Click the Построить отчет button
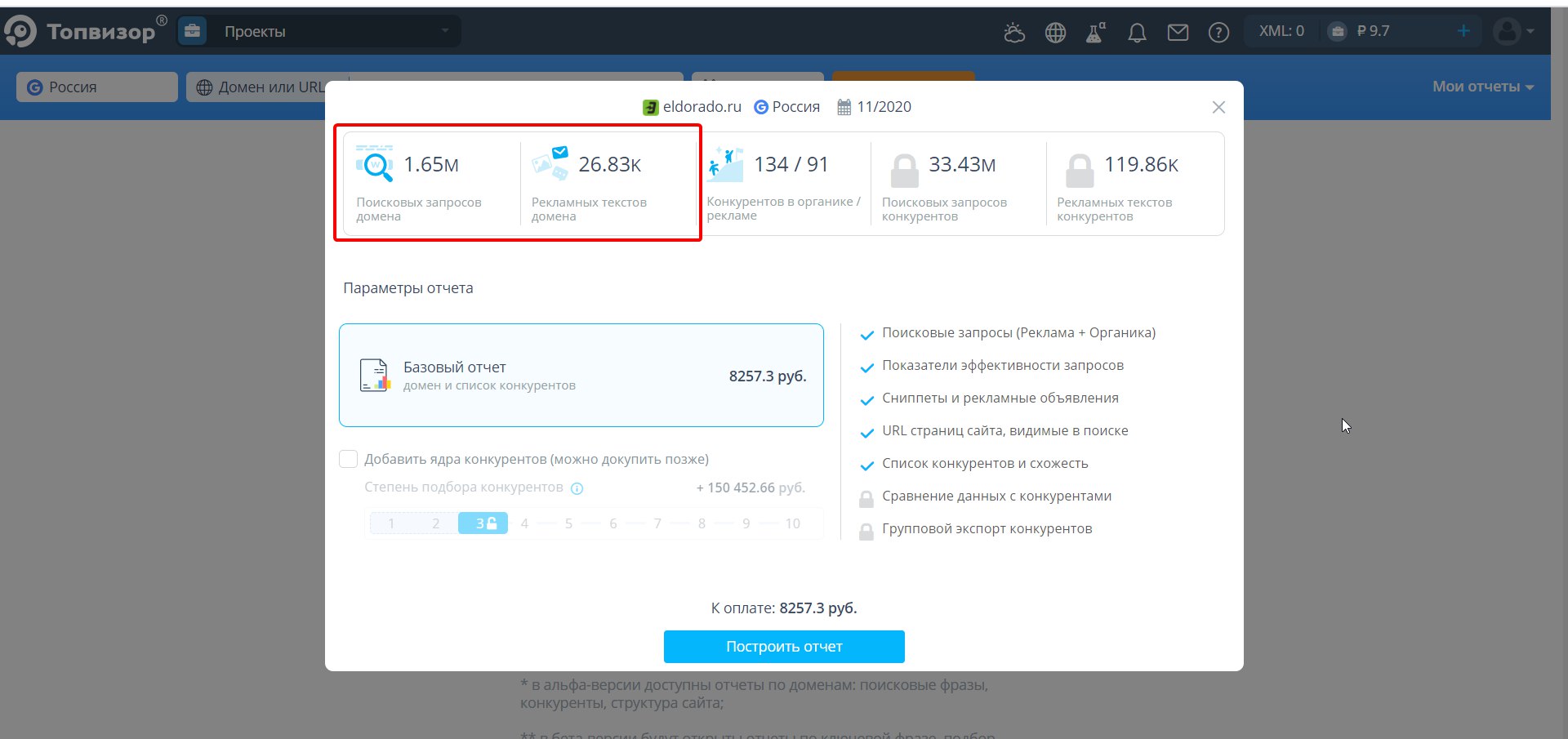The width and height of the screenshot is (1568, 739). [784, 647]
